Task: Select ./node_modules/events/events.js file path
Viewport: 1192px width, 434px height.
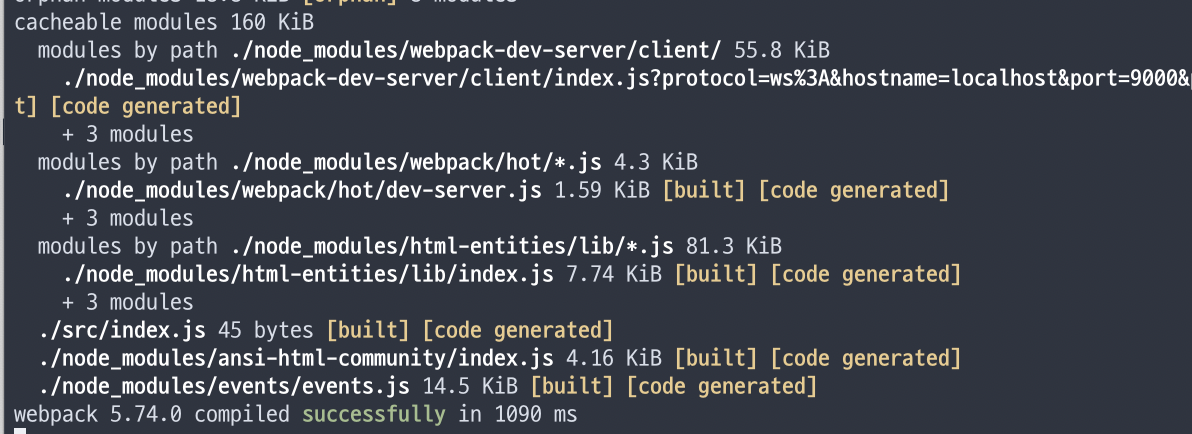Action: 224,386
